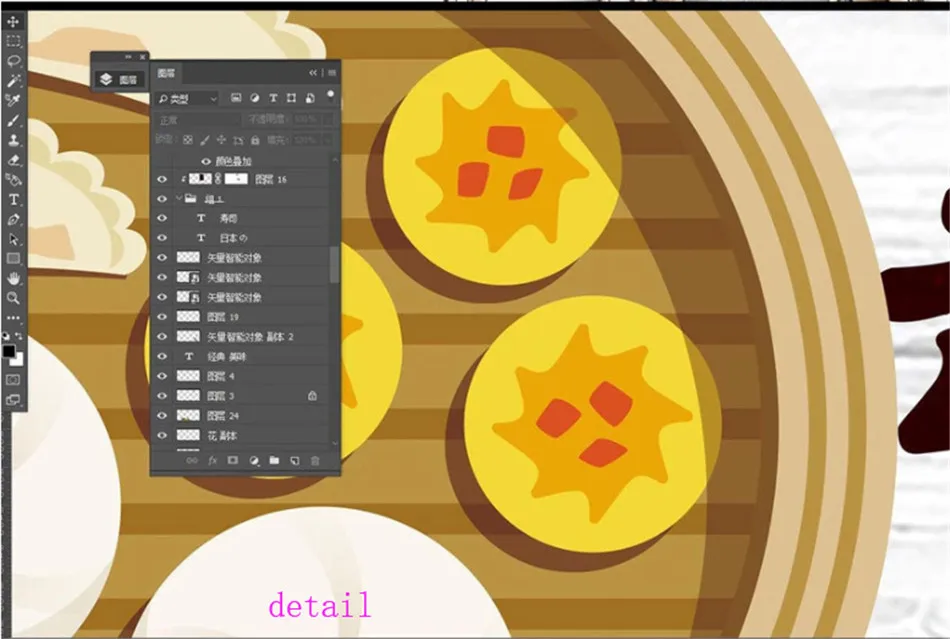Select the Hand tool
Viewport: 950px width, 639px height.
point(13,278)
